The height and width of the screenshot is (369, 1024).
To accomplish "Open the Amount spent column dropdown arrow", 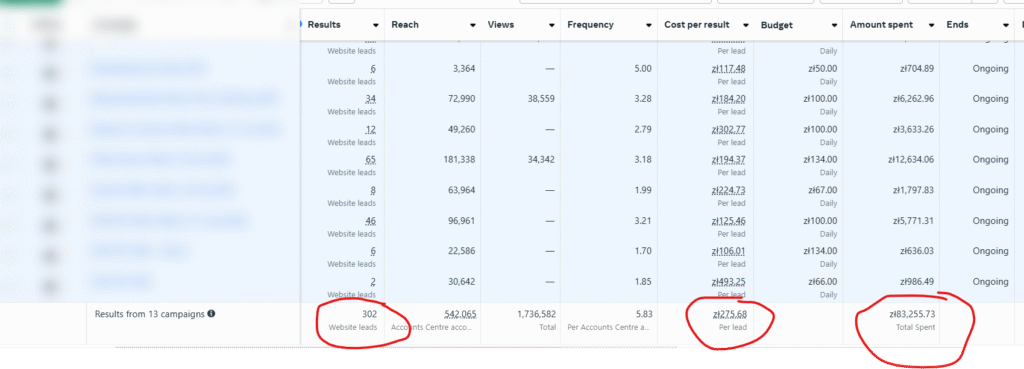I will [x=931, y=25].
